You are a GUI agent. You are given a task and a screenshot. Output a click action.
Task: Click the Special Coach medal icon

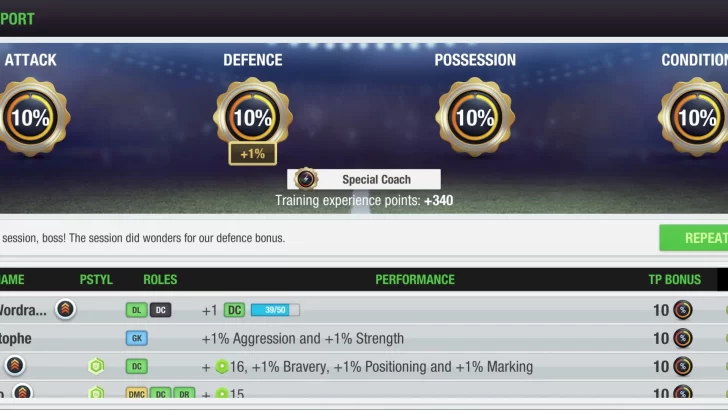306,179
